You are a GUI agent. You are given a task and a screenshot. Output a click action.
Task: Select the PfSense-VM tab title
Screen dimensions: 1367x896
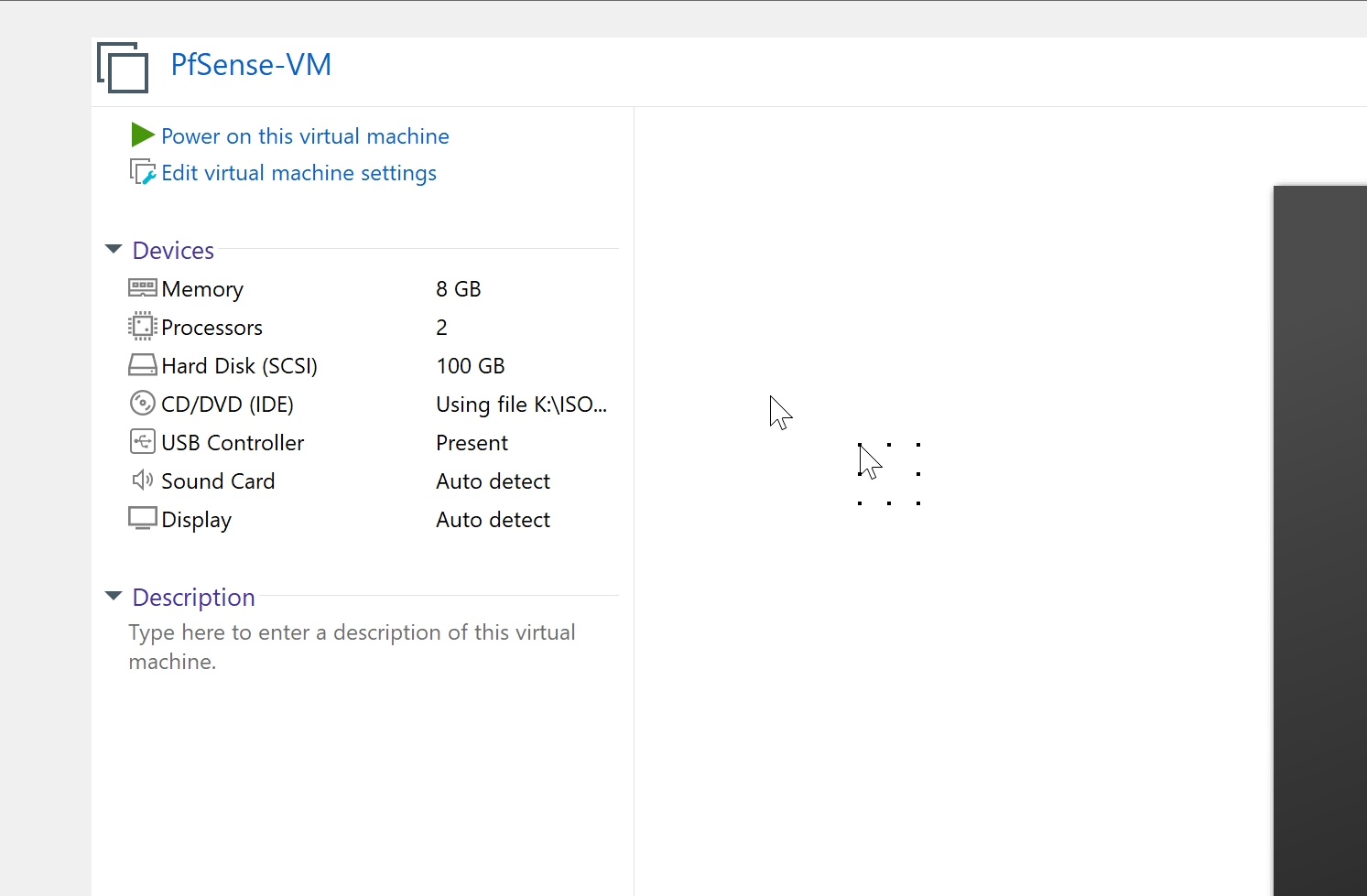tap(250, 64)
